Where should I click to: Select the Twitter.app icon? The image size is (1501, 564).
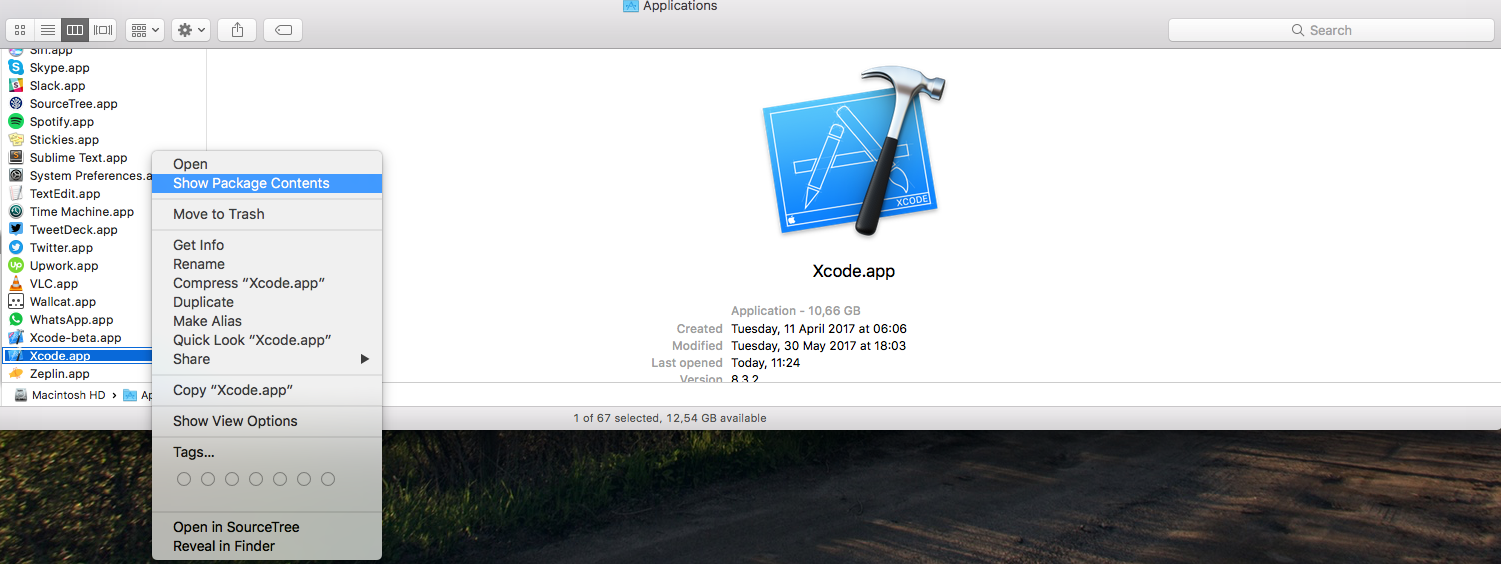pos(16,248)
